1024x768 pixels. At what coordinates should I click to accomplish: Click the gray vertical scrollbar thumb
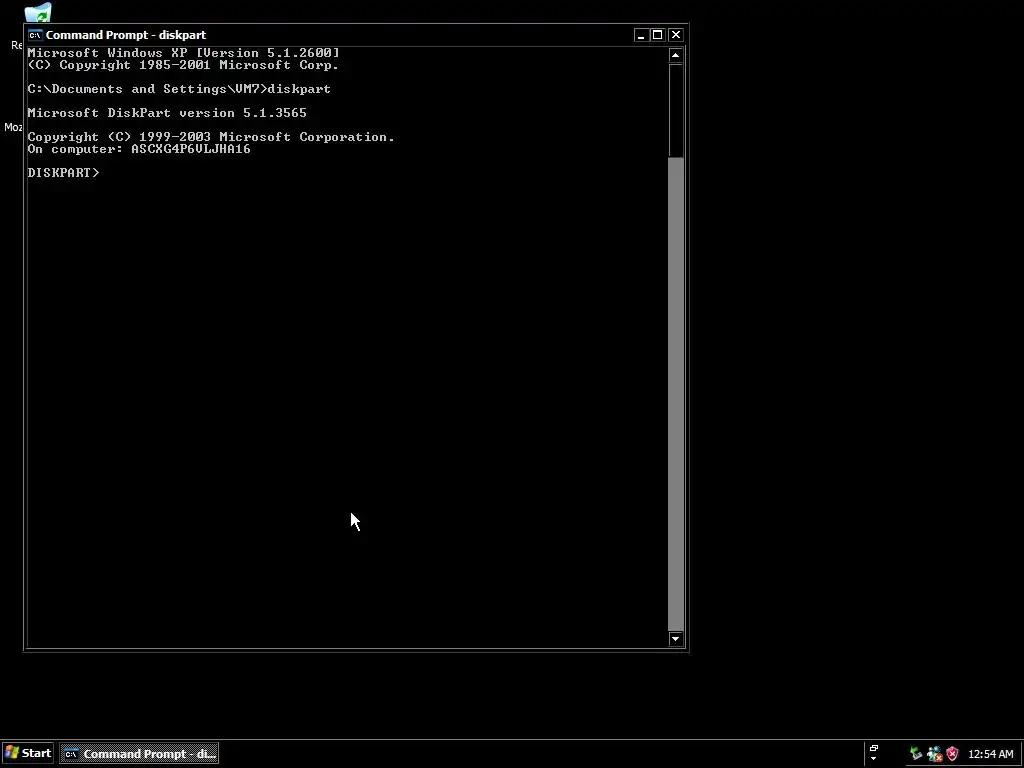click(x=676, y=394)
